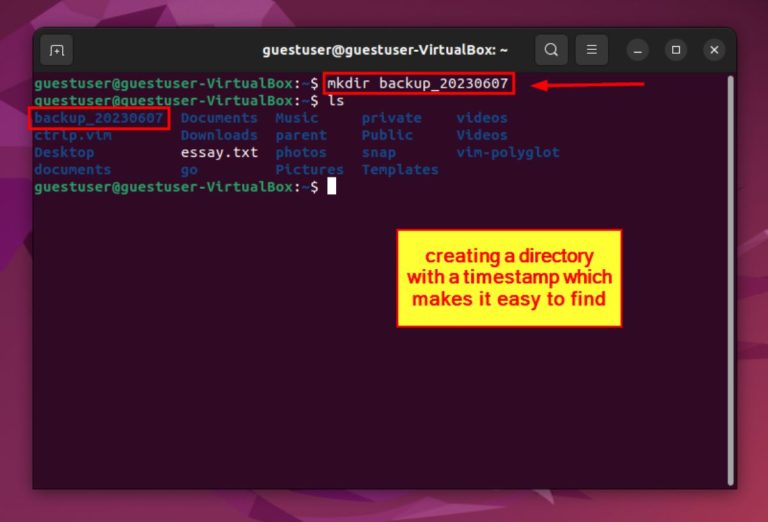Click the Pictures directory name

[309, 170]
